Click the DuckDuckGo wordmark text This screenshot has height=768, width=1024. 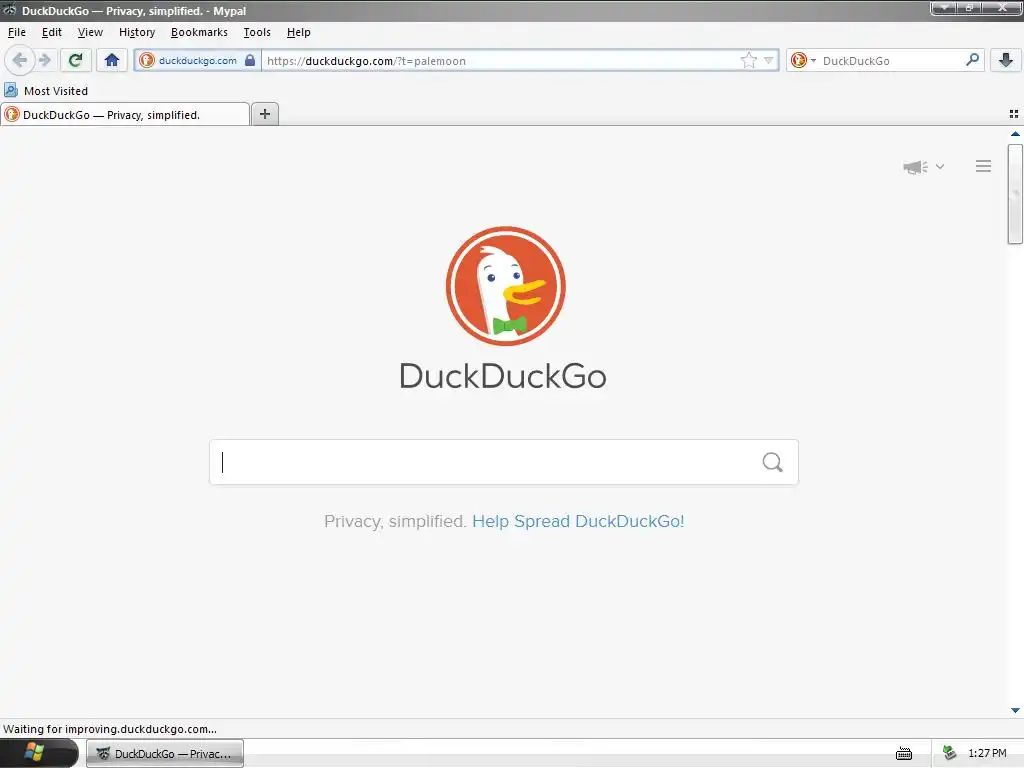(503, 376)
